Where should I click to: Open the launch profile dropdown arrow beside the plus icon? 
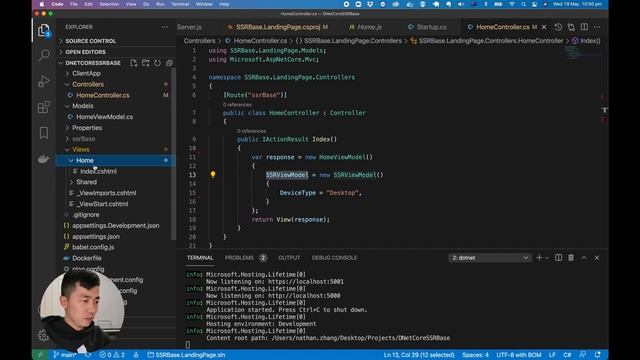(x=547, y=258)
